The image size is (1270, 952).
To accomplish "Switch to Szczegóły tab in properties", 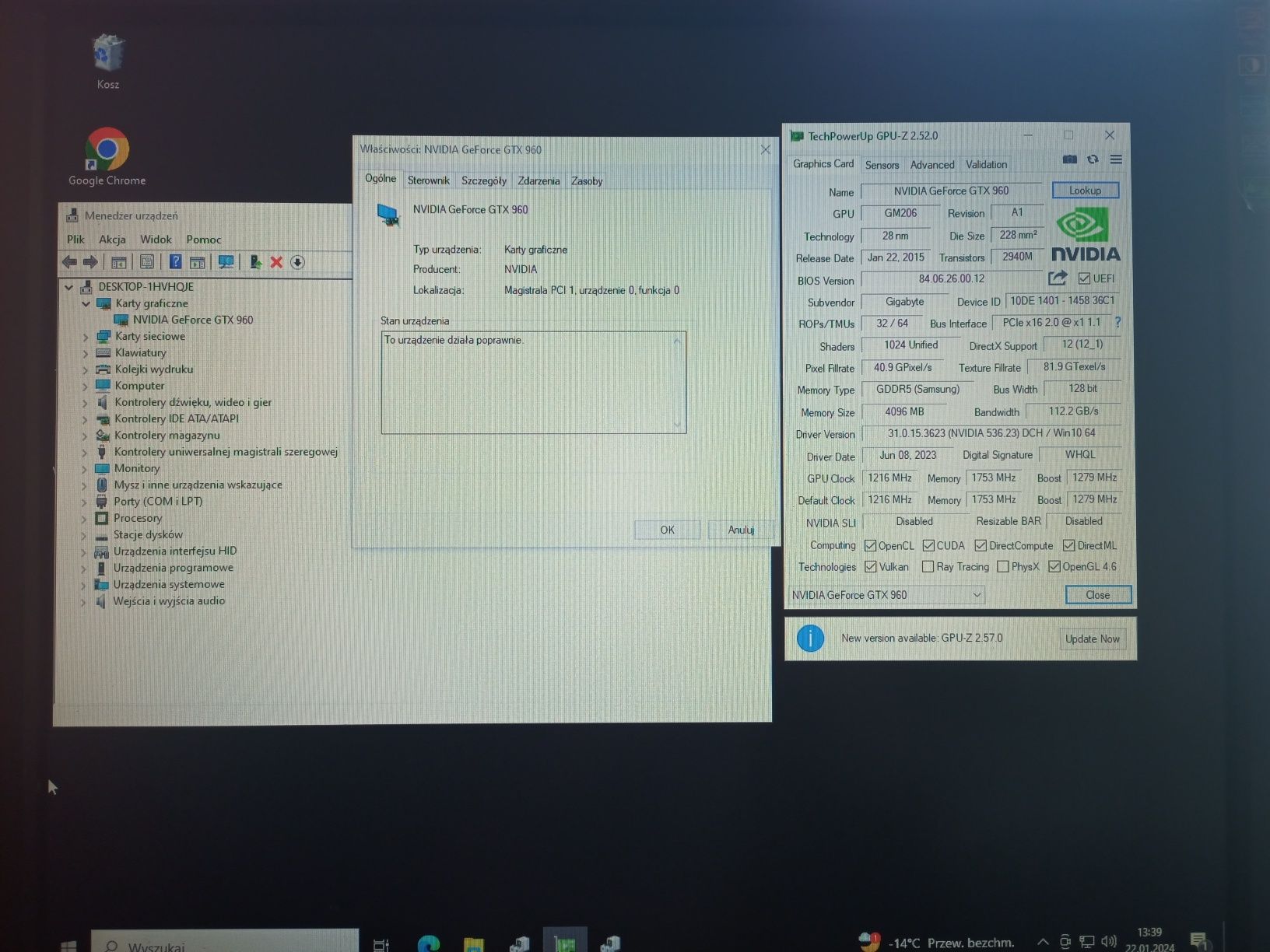I will [484, 180].
